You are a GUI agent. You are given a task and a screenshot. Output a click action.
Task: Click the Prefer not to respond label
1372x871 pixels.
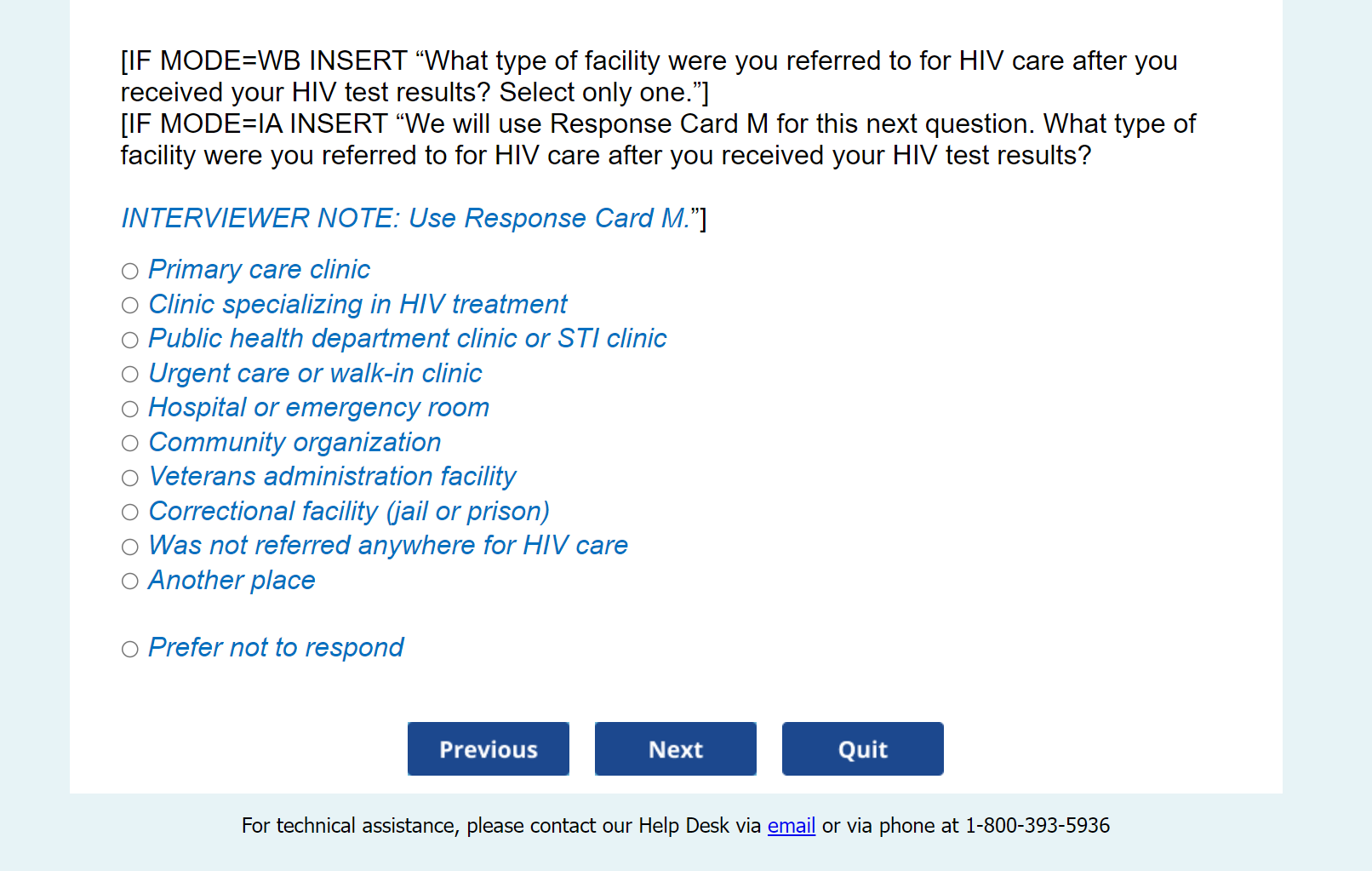(x=276, y=648)
